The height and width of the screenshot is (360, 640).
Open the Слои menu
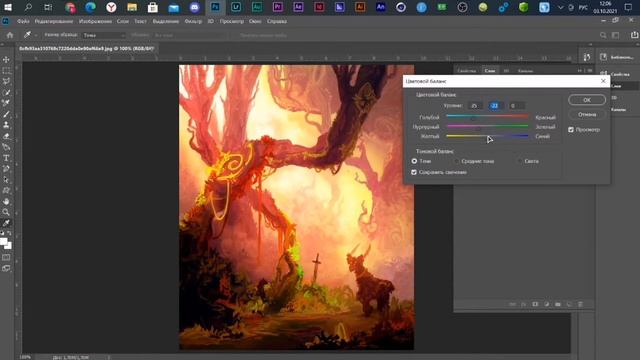coord(122,21)
